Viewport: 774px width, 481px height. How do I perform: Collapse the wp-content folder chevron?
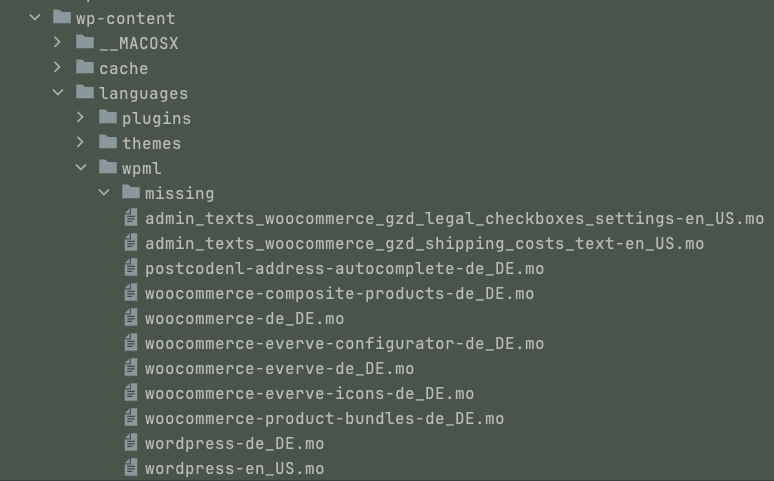click(x=35, y=18)
